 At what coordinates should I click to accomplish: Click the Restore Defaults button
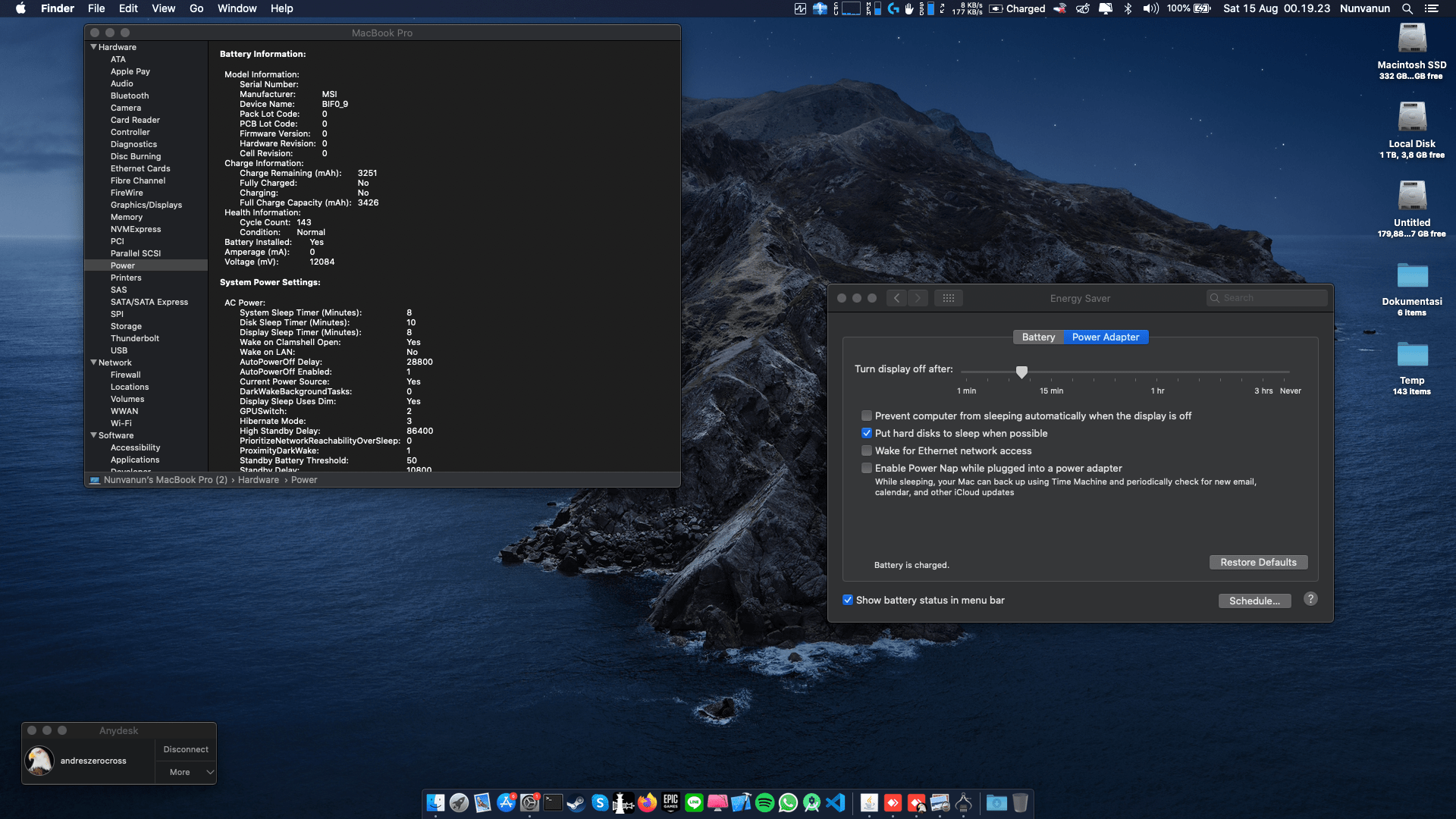coord(1258,562)
